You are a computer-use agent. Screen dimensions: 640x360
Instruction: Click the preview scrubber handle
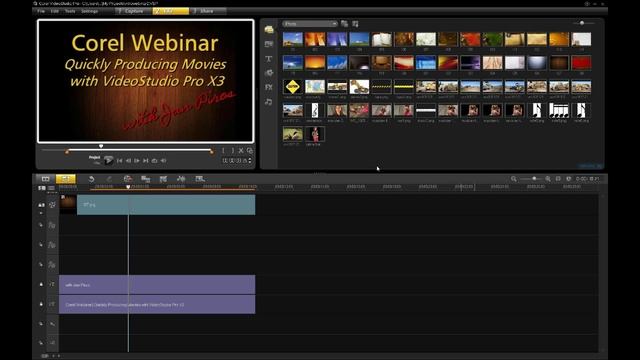coord(101,146)
